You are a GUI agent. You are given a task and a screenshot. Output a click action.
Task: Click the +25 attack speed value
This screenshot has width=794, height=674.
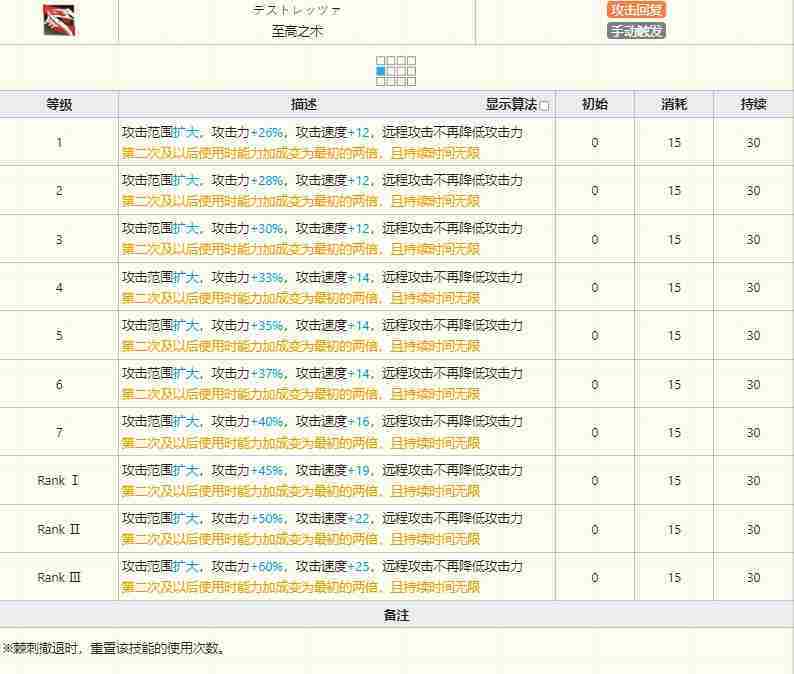[x=359, y=566]
